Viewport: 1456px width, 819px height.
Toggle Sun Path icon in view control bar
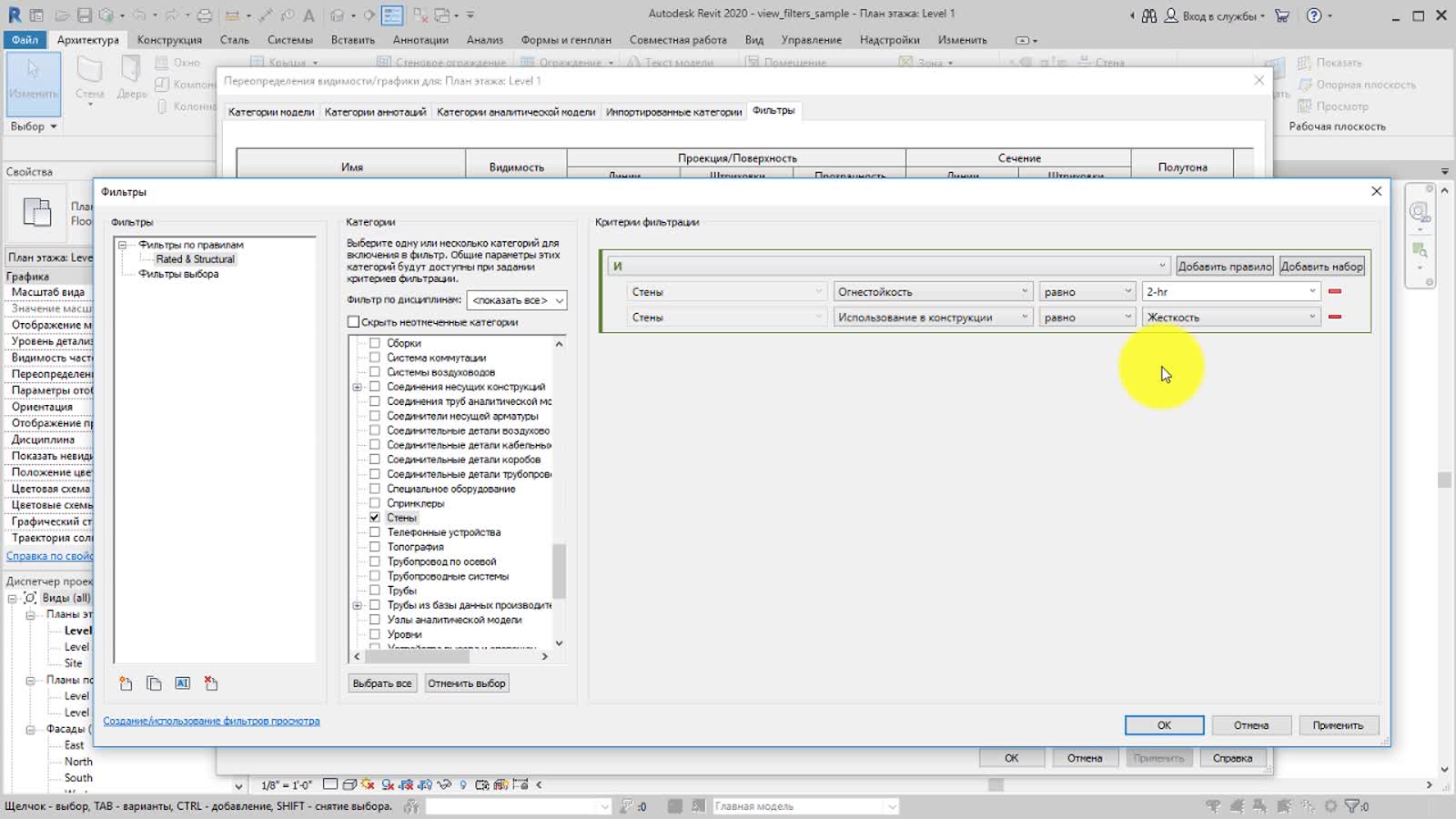pos(368,784)
